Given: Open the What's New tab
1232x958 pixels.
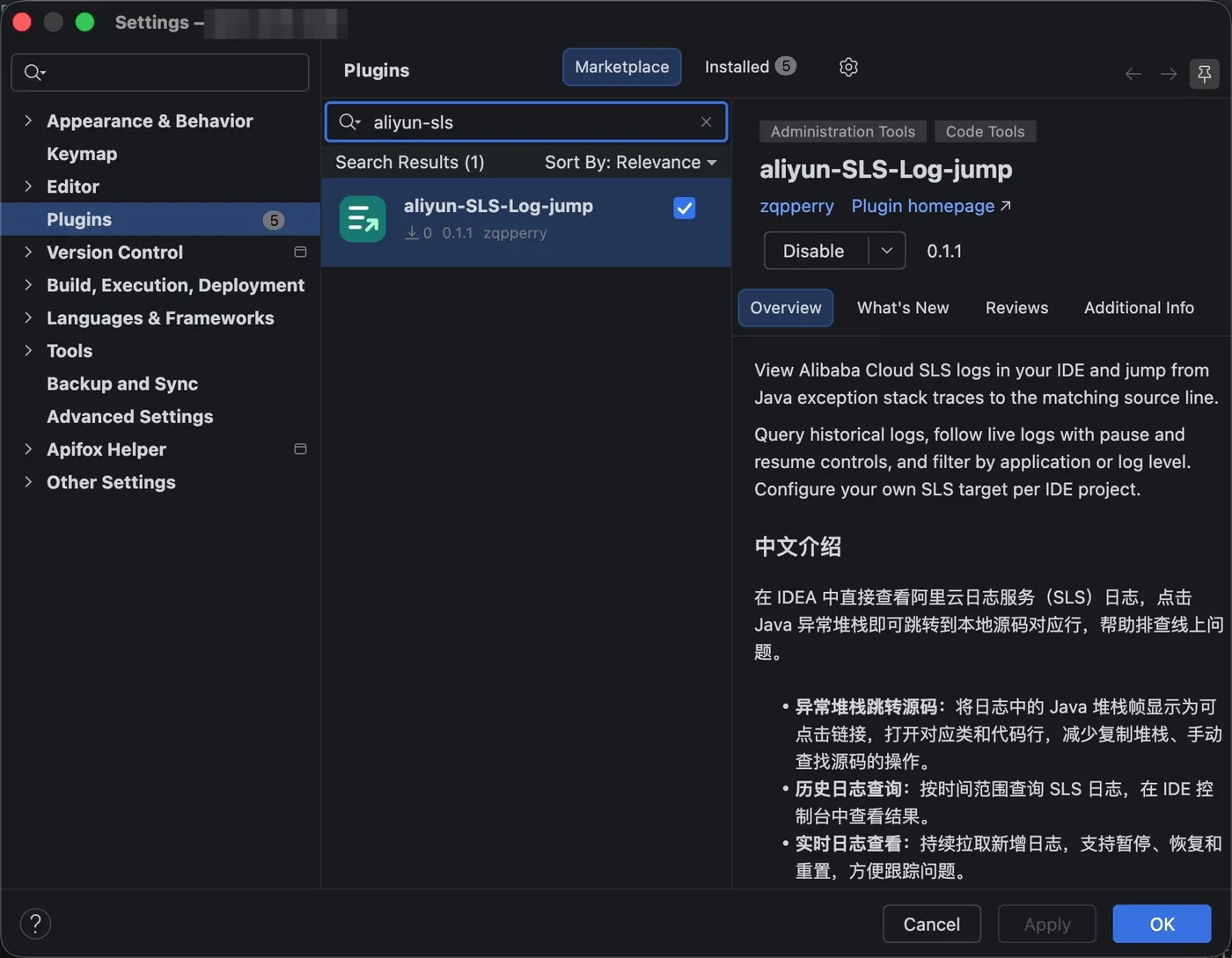Looking at the screenshot, I should (x=903, y=308).
